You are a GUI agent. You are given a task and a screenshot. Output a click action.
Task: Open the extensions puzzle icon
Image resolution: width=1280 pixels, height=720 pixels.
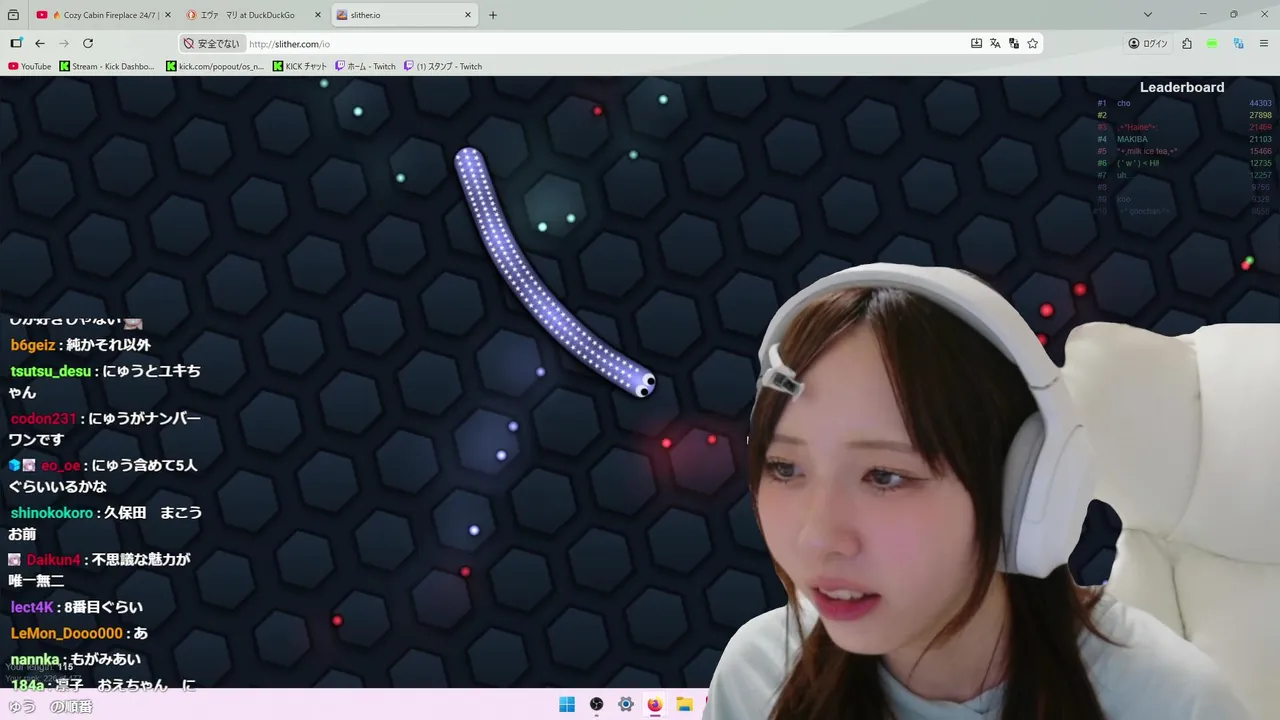(x=1187, y=43)
